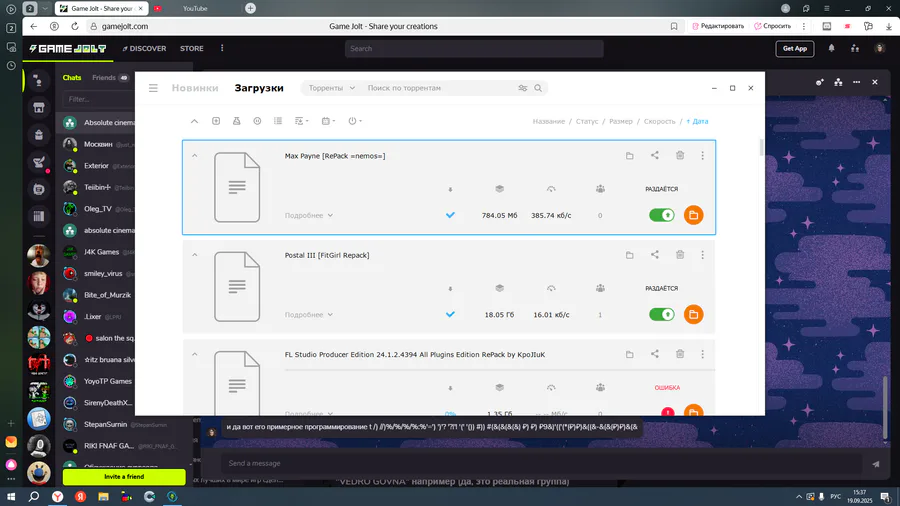Open the sort-download dropdown in toolbar
The width and height of the screenshot is (900, 506).
(301, 121)
